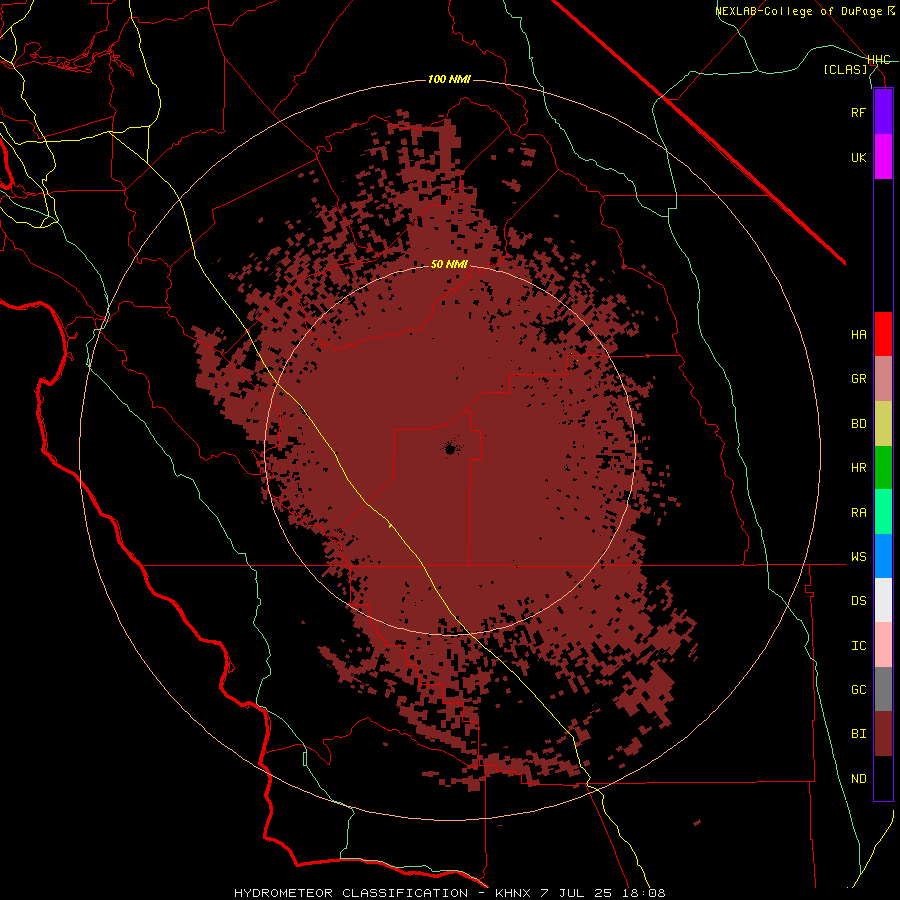Select the GR dusty-pink legend swatch
This screenshot has width=900, height=900.
tap(883, 379)
